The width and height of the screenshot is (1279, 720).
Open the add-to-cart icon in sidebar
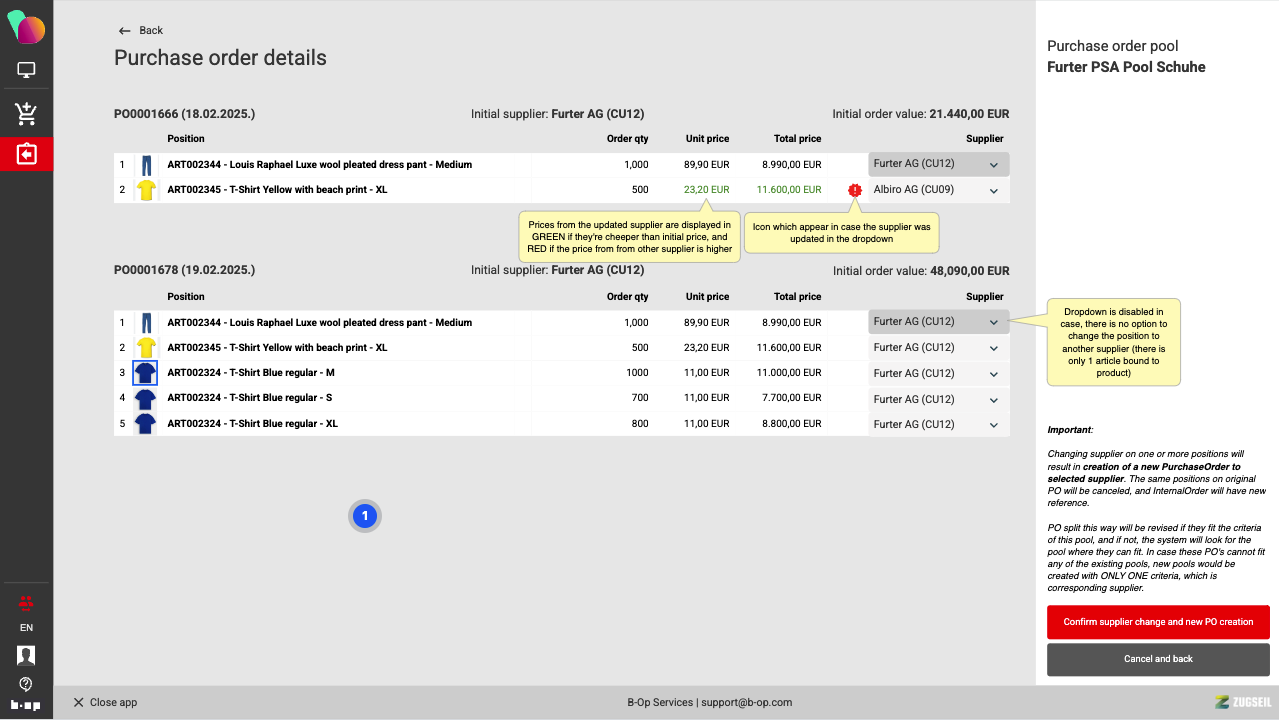[26, 114]
